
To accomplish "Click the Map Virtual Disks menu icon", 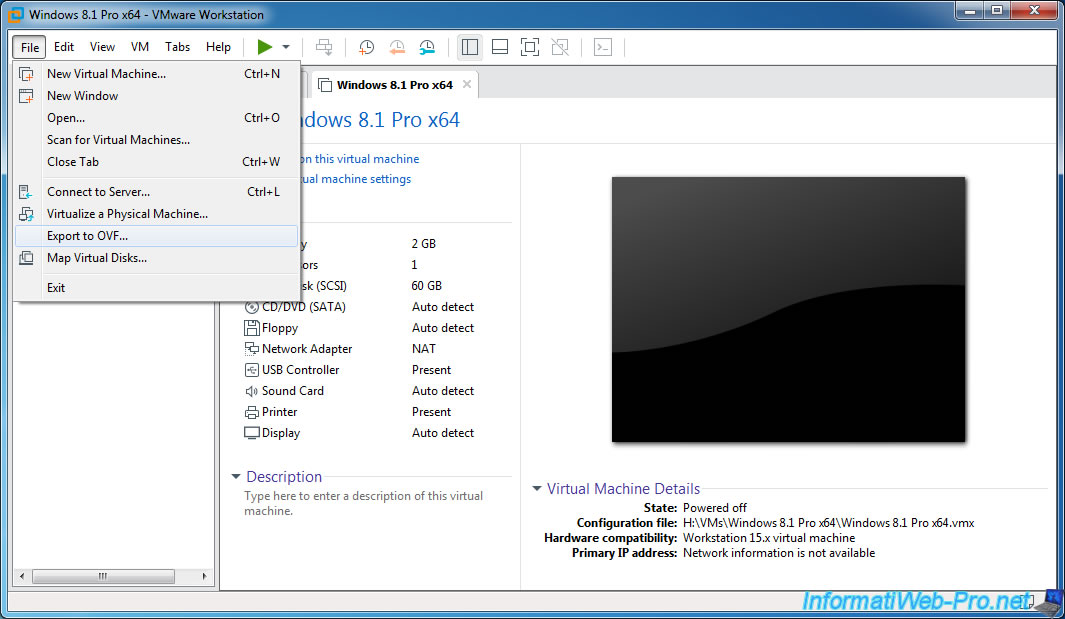I will coord(26,258).
